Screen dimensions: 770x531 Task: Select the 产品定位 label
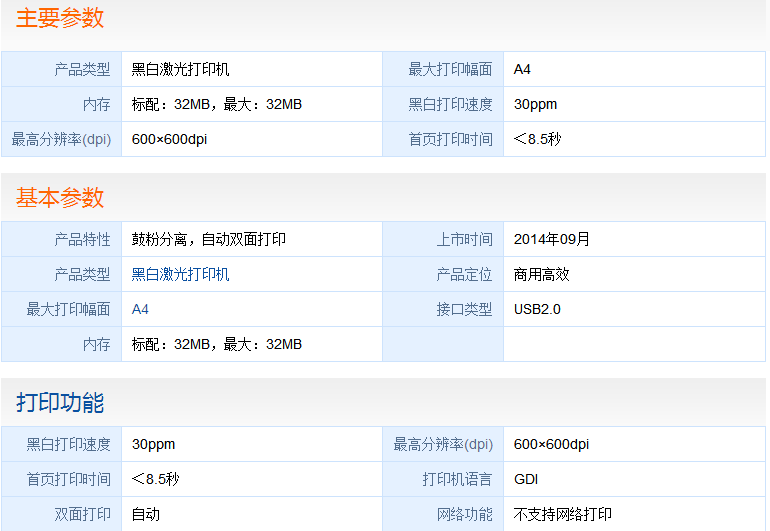click(x=464, y=274)
